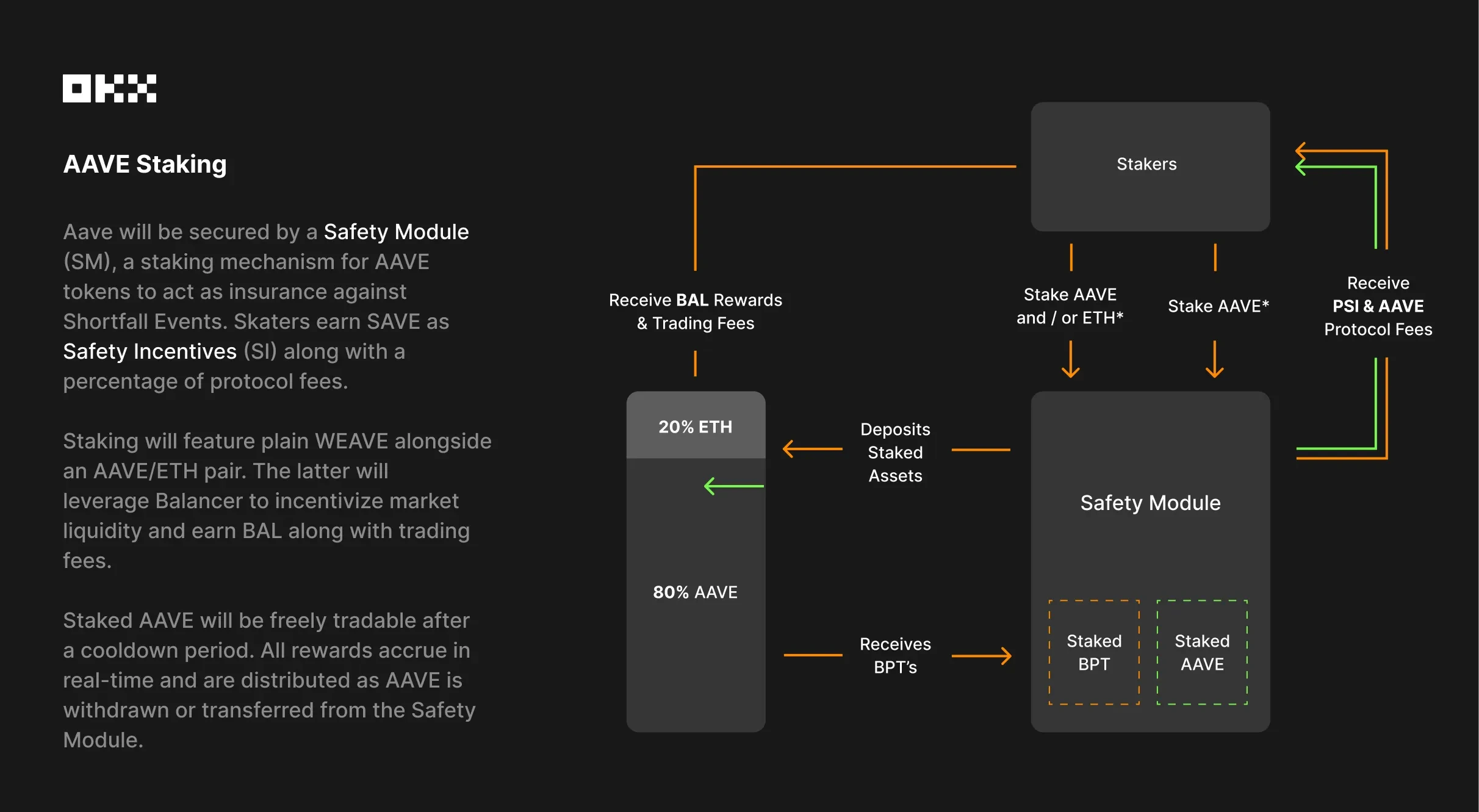Click the Staked AAVE dashed box

(x=1202, y=652)
